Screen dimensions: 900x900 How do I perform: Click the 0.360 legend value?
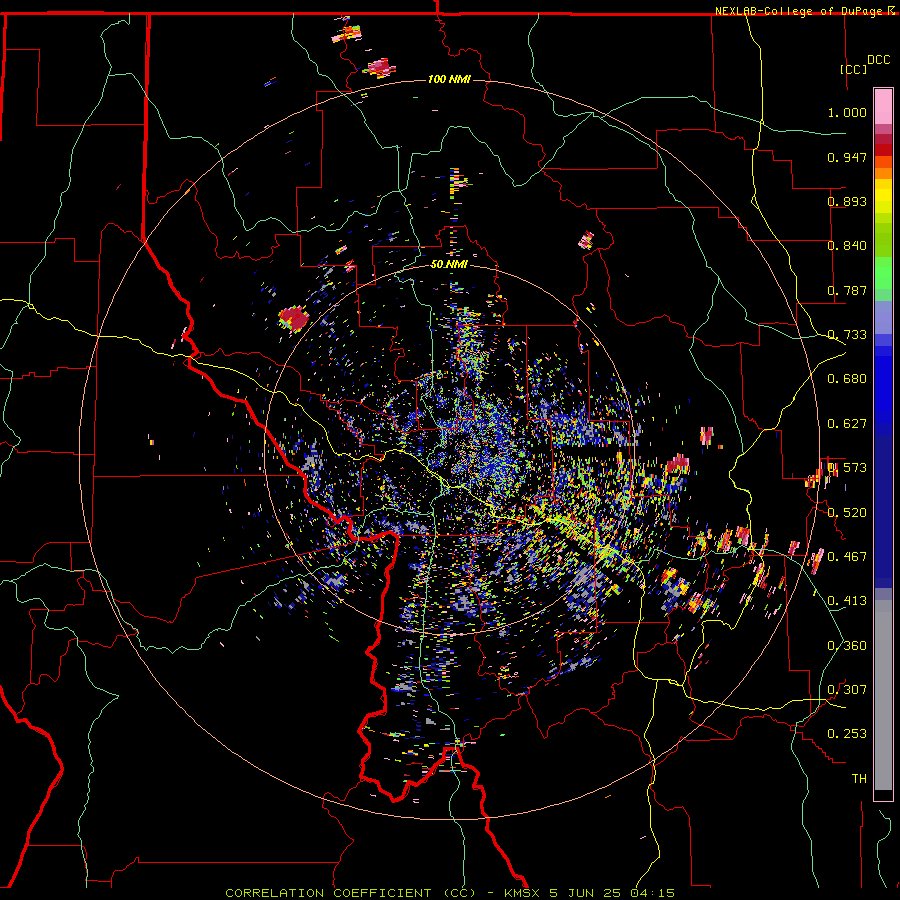pyautogui.click(x=847, y=645)
